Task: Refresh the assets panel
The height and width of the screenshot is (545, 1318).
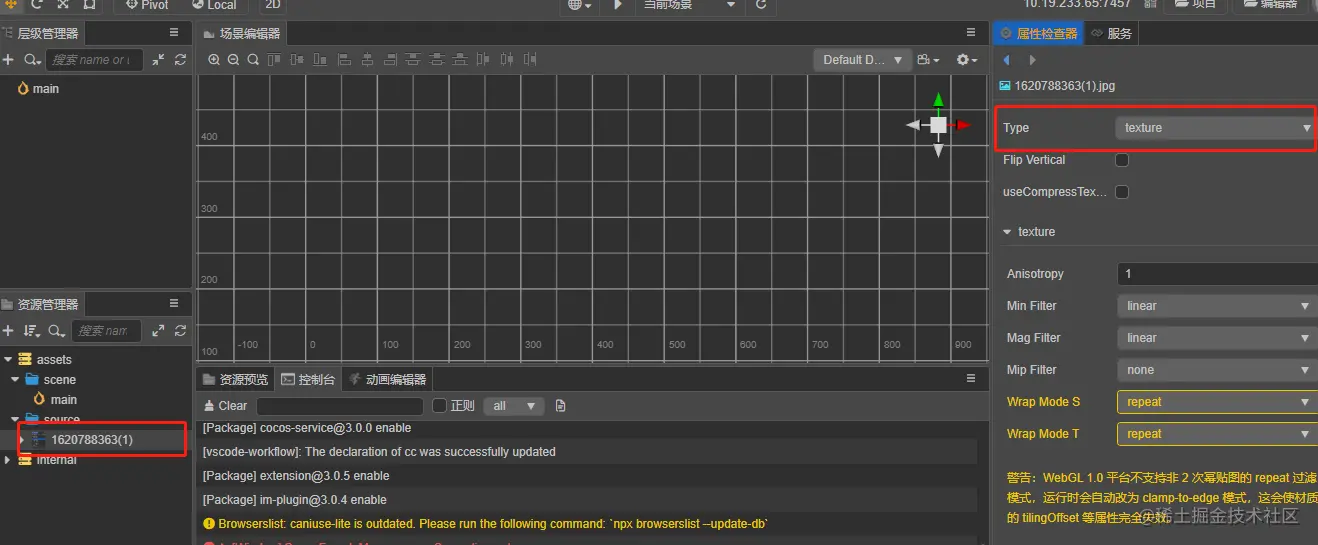Action: coord(180,331)
